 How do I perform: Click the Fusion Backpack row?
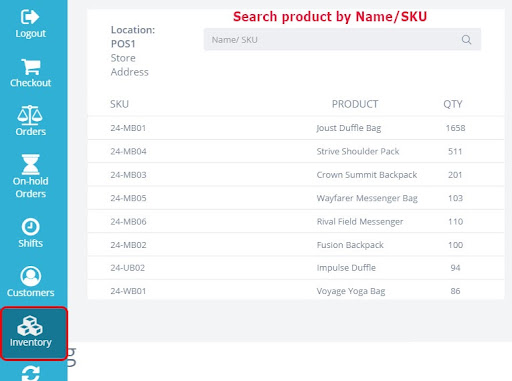pyautogui.click(x=296, y=245)
